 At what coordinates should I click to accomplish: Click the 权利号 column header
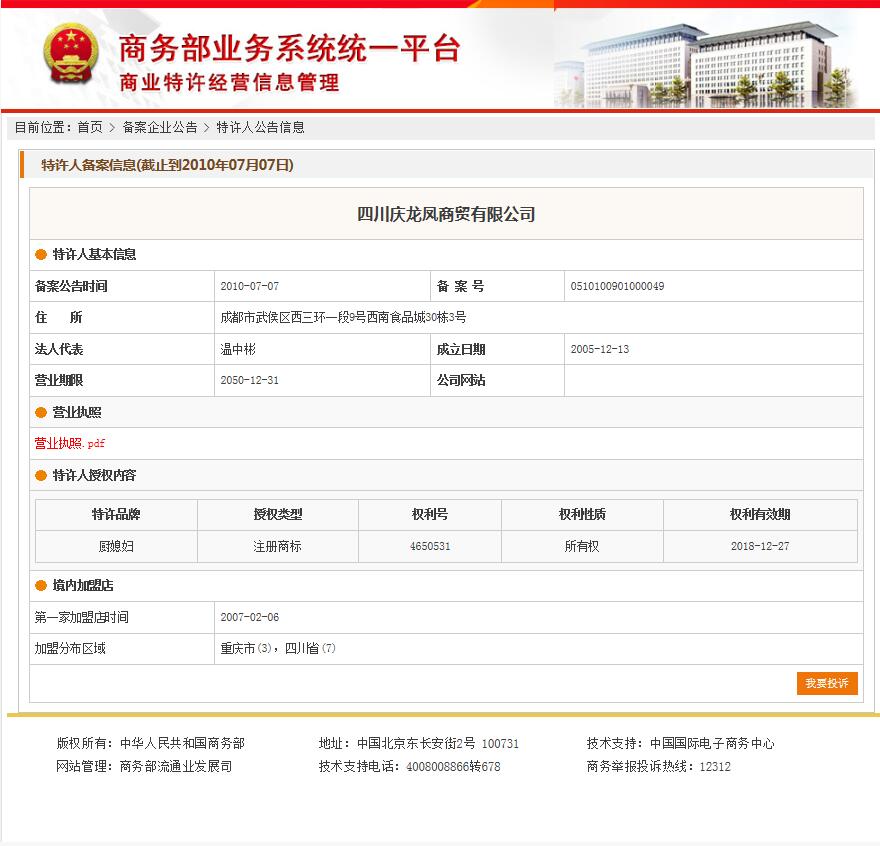point(430,514)
